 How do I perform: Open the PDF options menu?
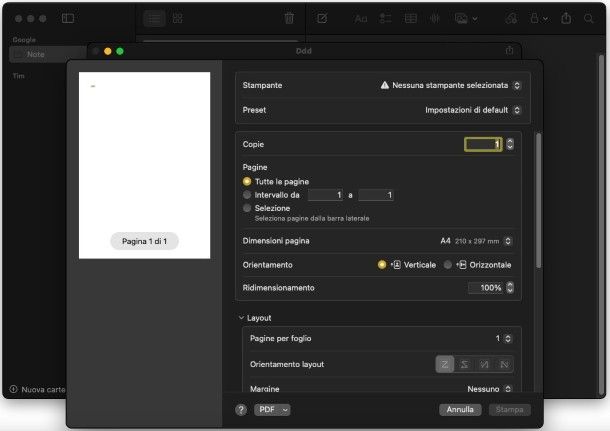[x=272, y=410]
